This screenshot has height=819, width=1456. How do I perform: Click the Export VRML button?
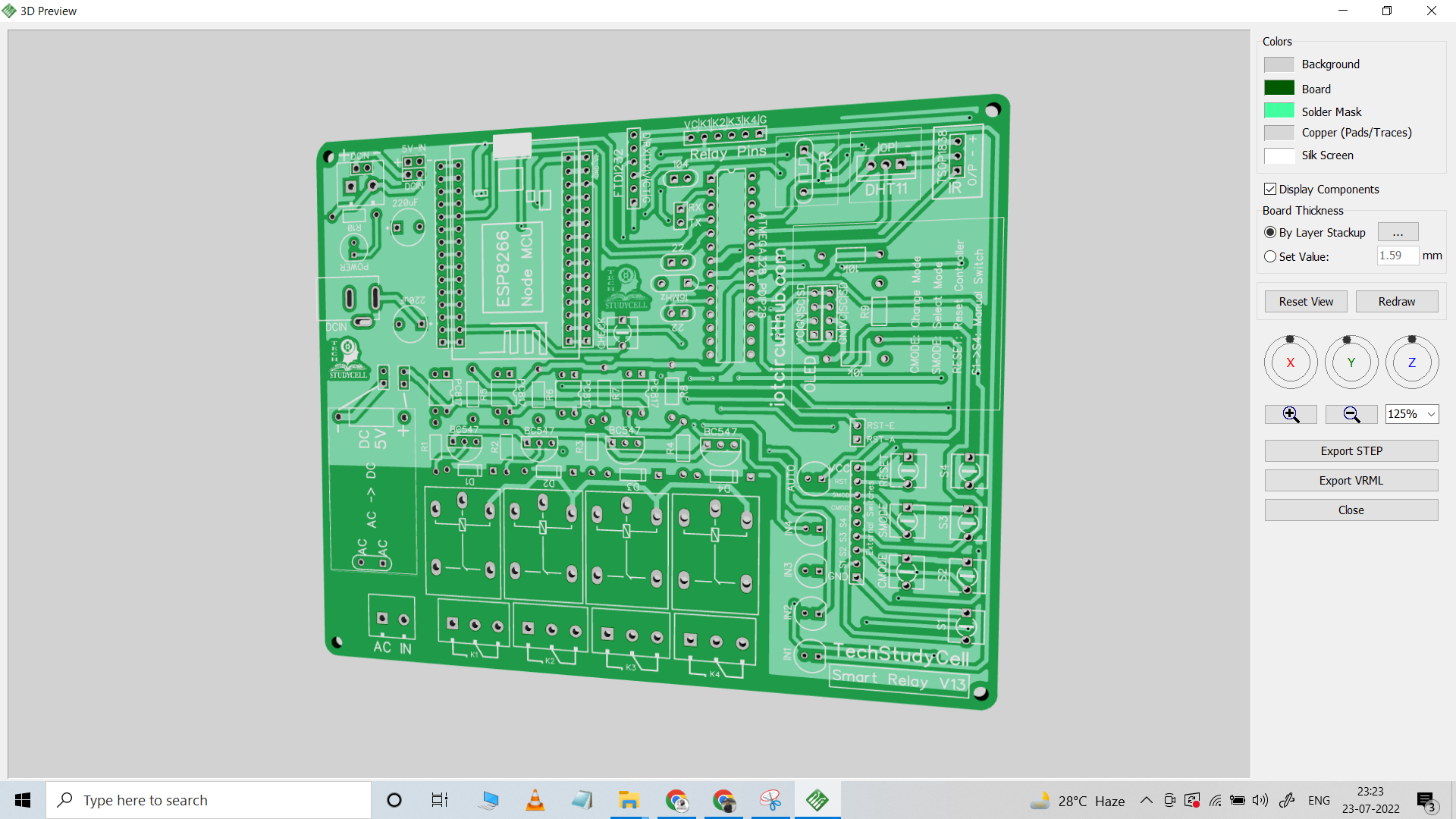[x=1351, y=480]
